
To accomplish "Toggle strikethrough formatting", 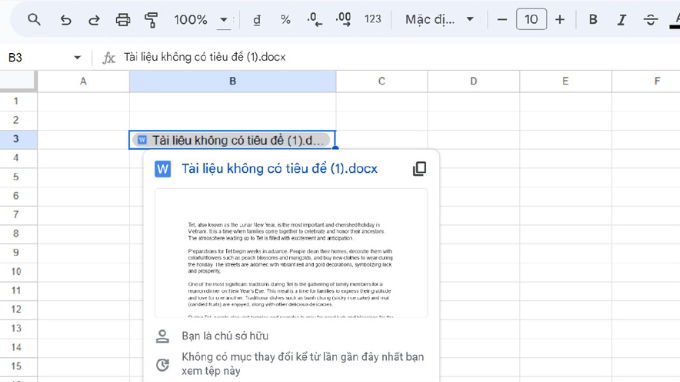I will pyautogui.click(x=650, y=20).
